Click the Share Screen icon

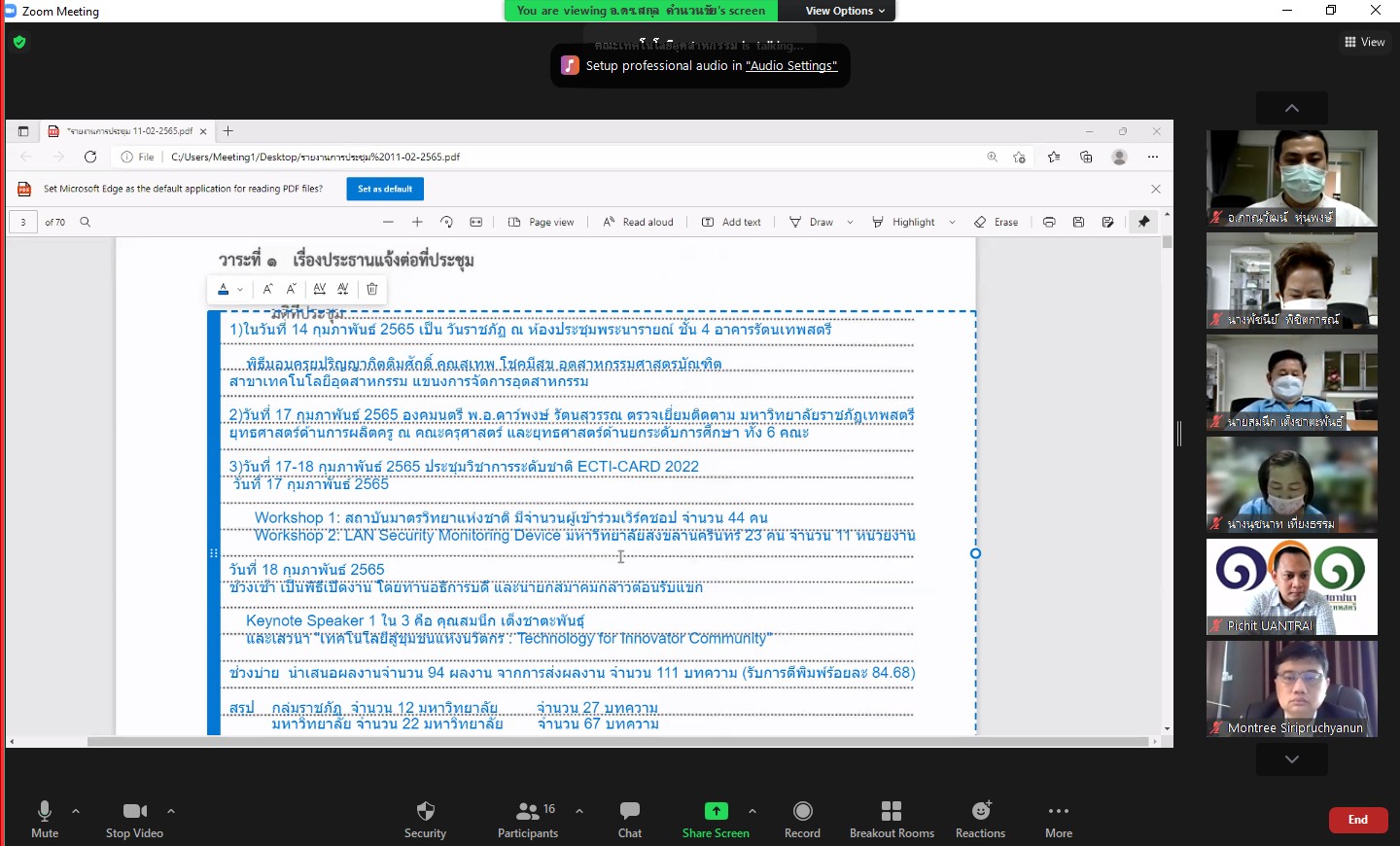click(716, 811)
